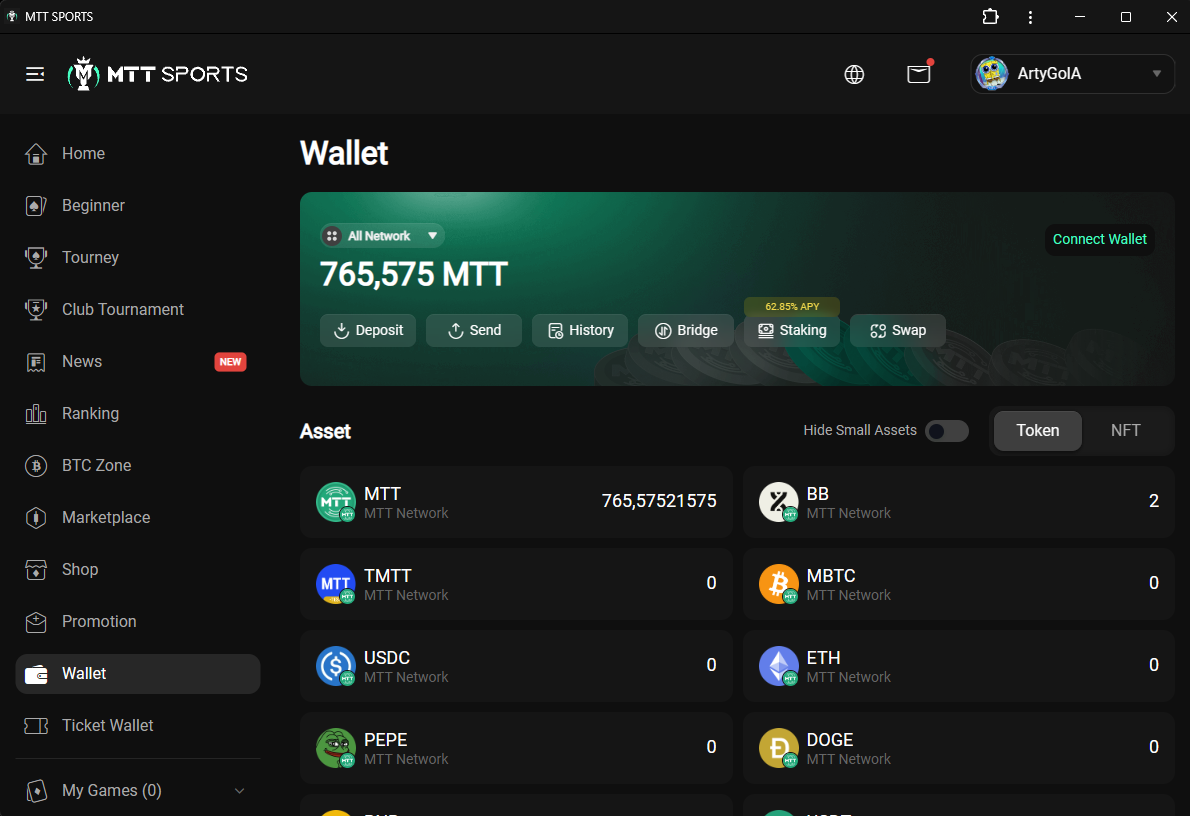
Task: Expand the ArtyGolA account dropdown arrow
Action: click(x=1157, y=74)
